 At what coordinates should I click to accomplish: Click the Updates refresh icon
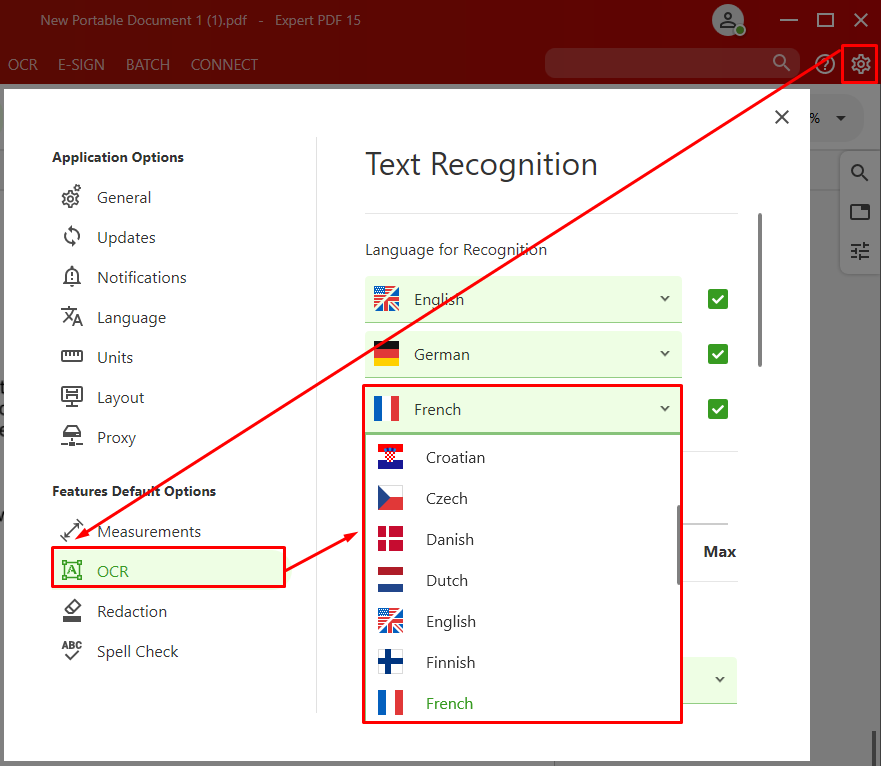(x=71, y=237)
